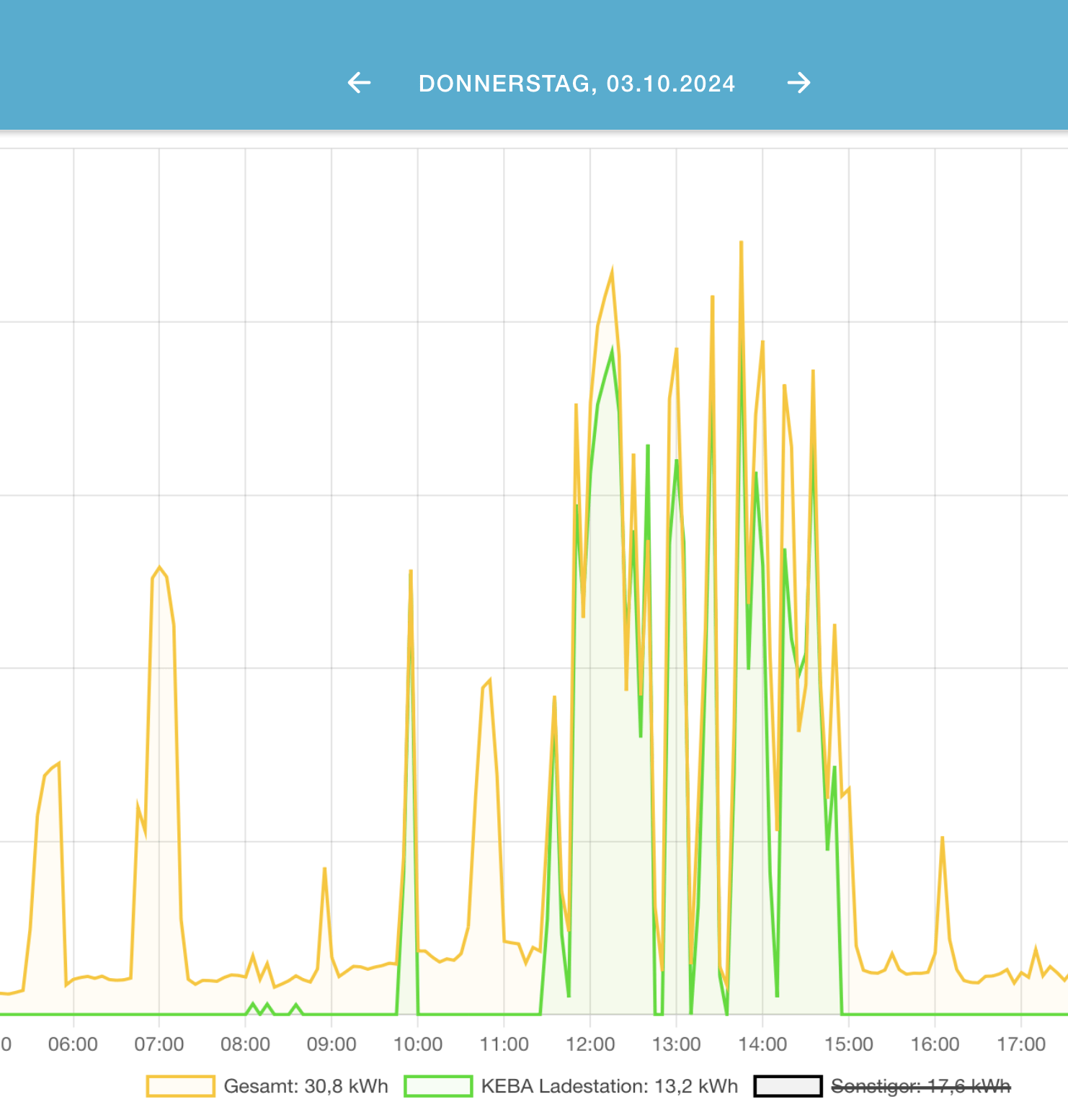
Task: Show the struck-through Sonstiger series label
Action: [920, 1086]
